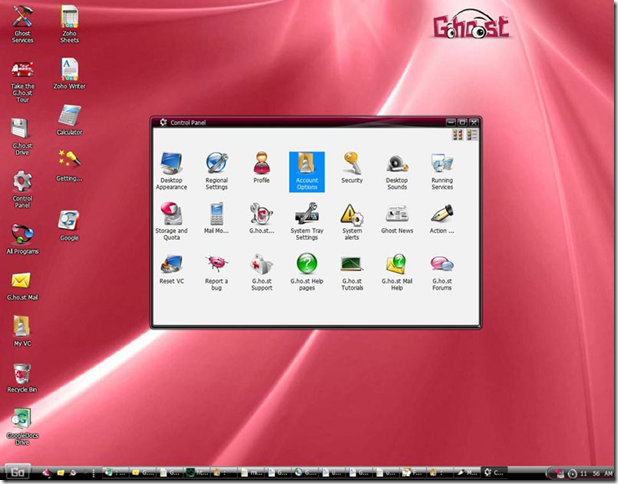Open Running Services item

click(x=442, y=171)
